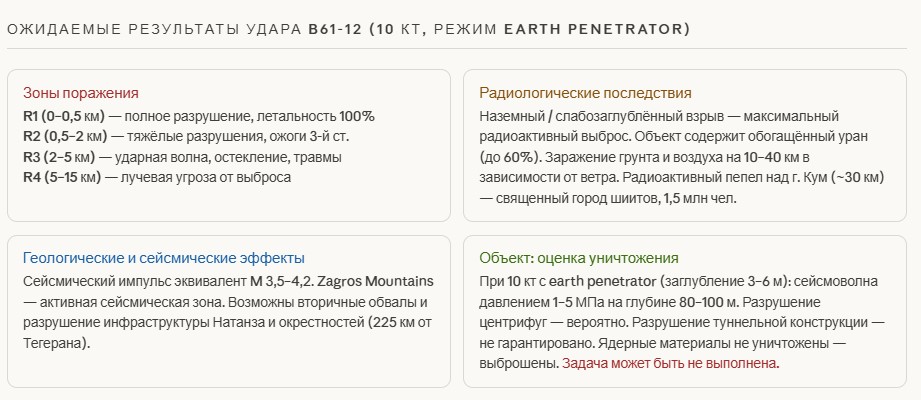
Task: Click the 'Зоны поражения' card heading
Action: [x=80, y=93]
